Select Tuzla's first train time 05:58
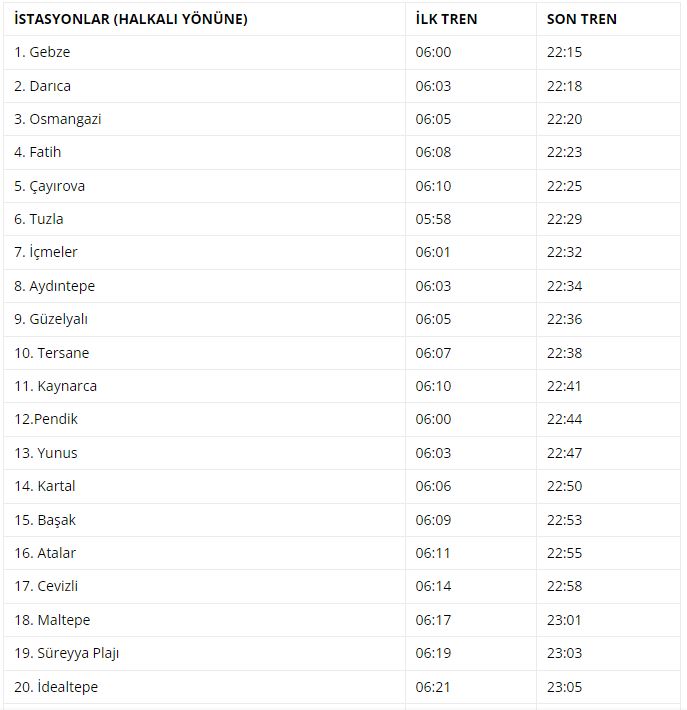The width and height of the screenshot is (687, 710). 433,219
